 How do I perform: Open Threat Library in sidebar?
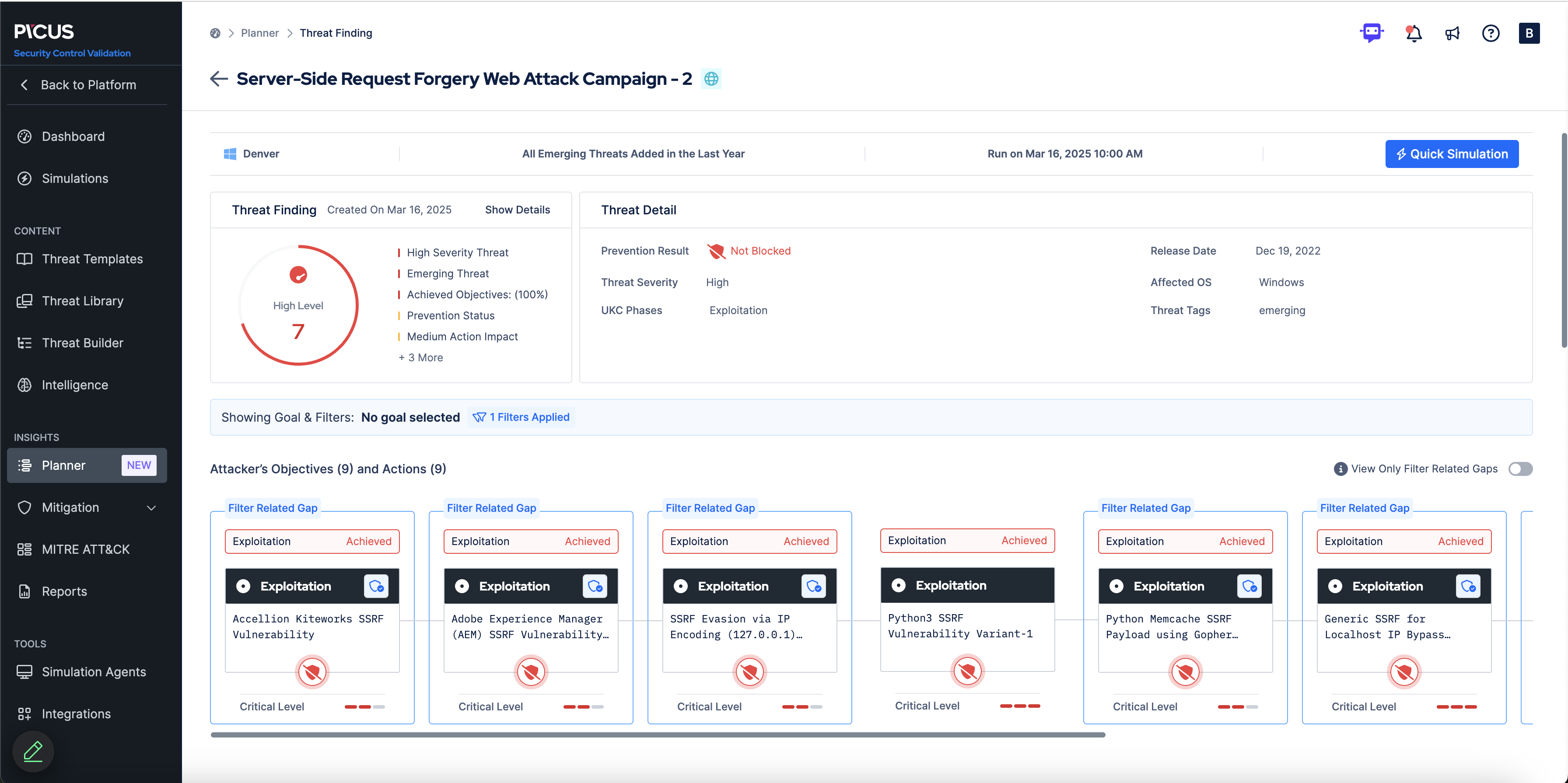click(x=82, y=301)
